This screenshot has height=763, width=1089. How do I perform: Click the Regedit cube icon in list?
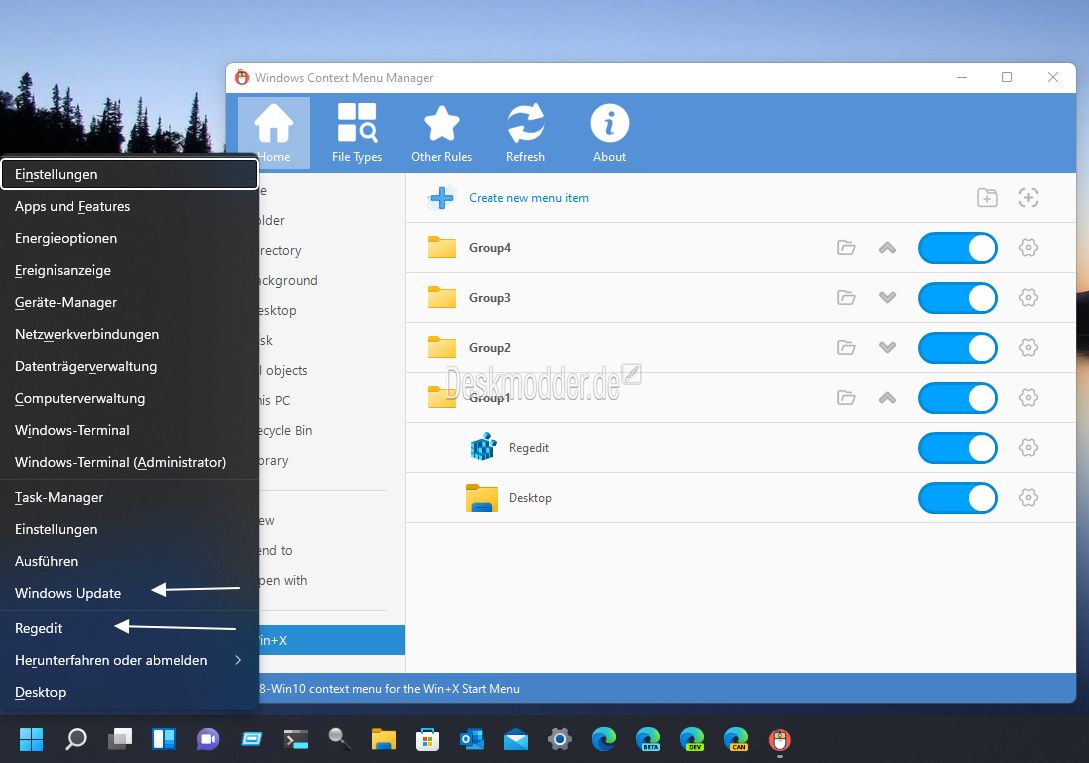(483, 447)
